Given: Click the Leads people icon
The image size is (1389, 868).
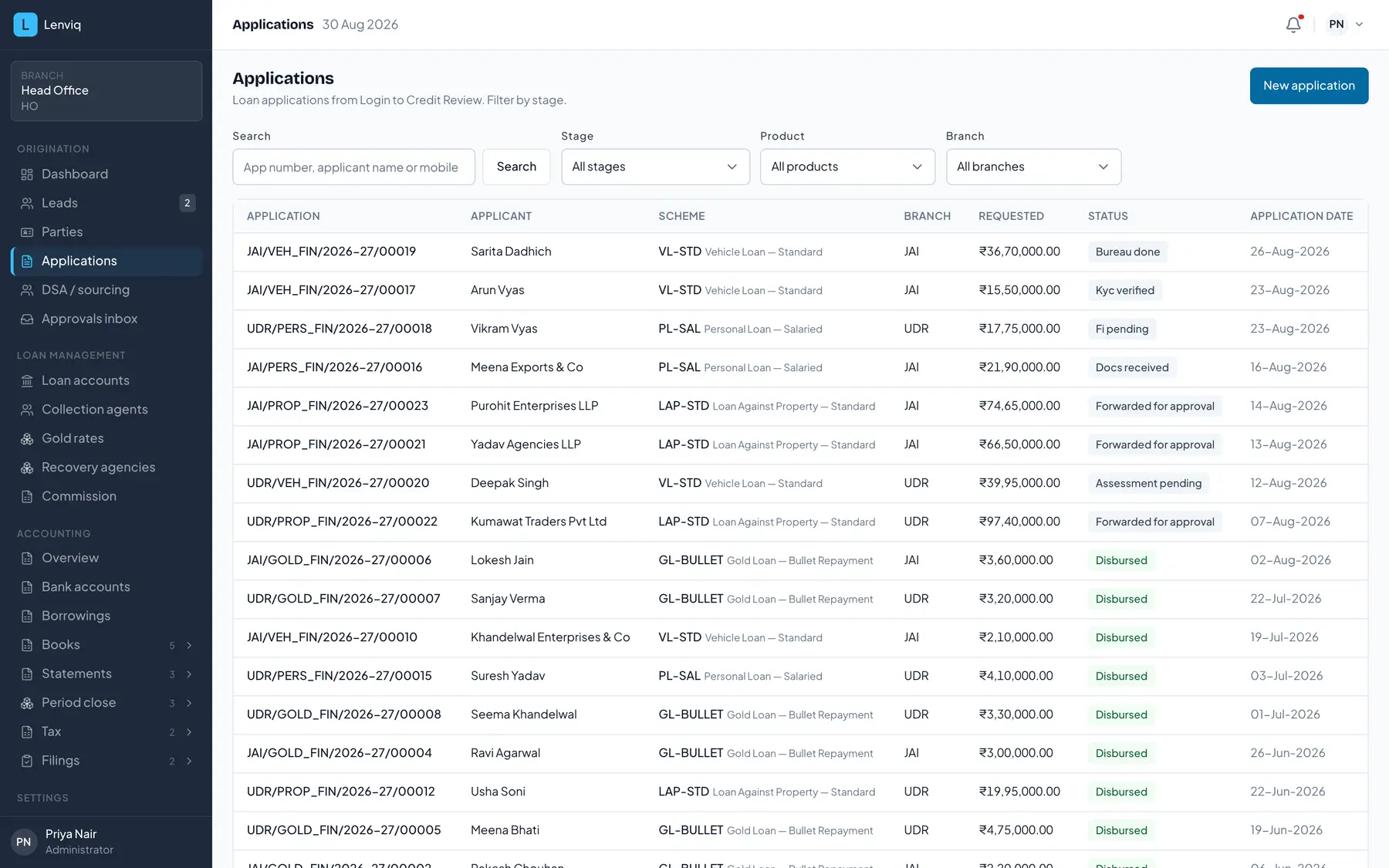Looking at the screenshot, I should [27, 203].
